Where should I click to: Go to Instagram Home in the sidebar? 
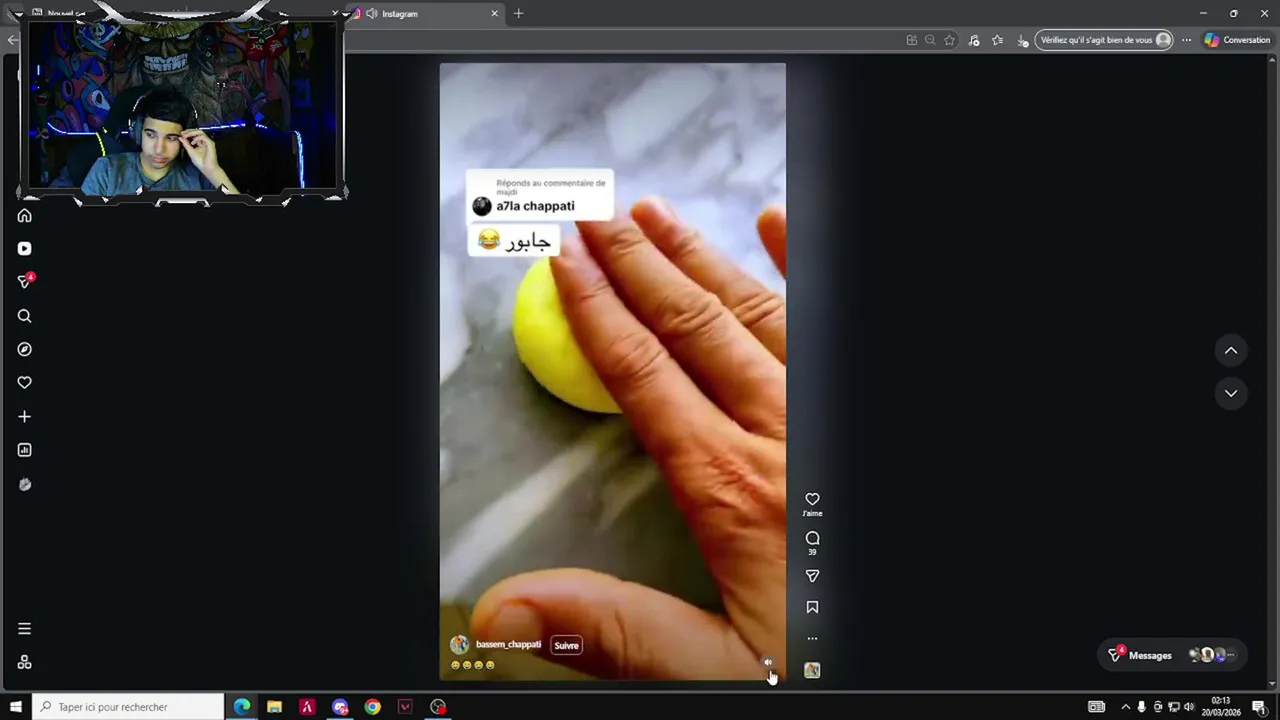25,215
